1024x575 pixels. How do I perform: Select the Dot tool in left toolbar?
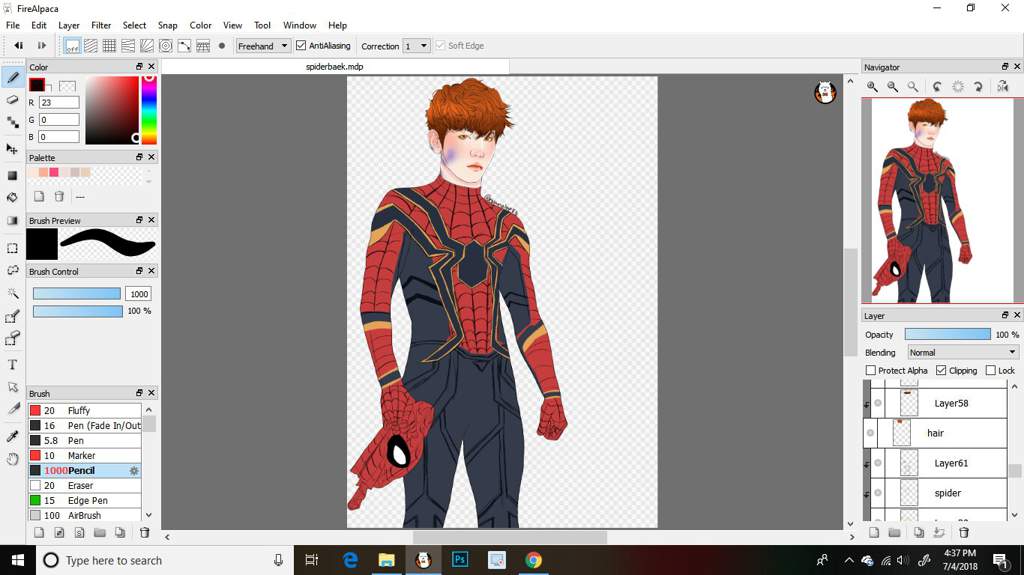point(12,122)
